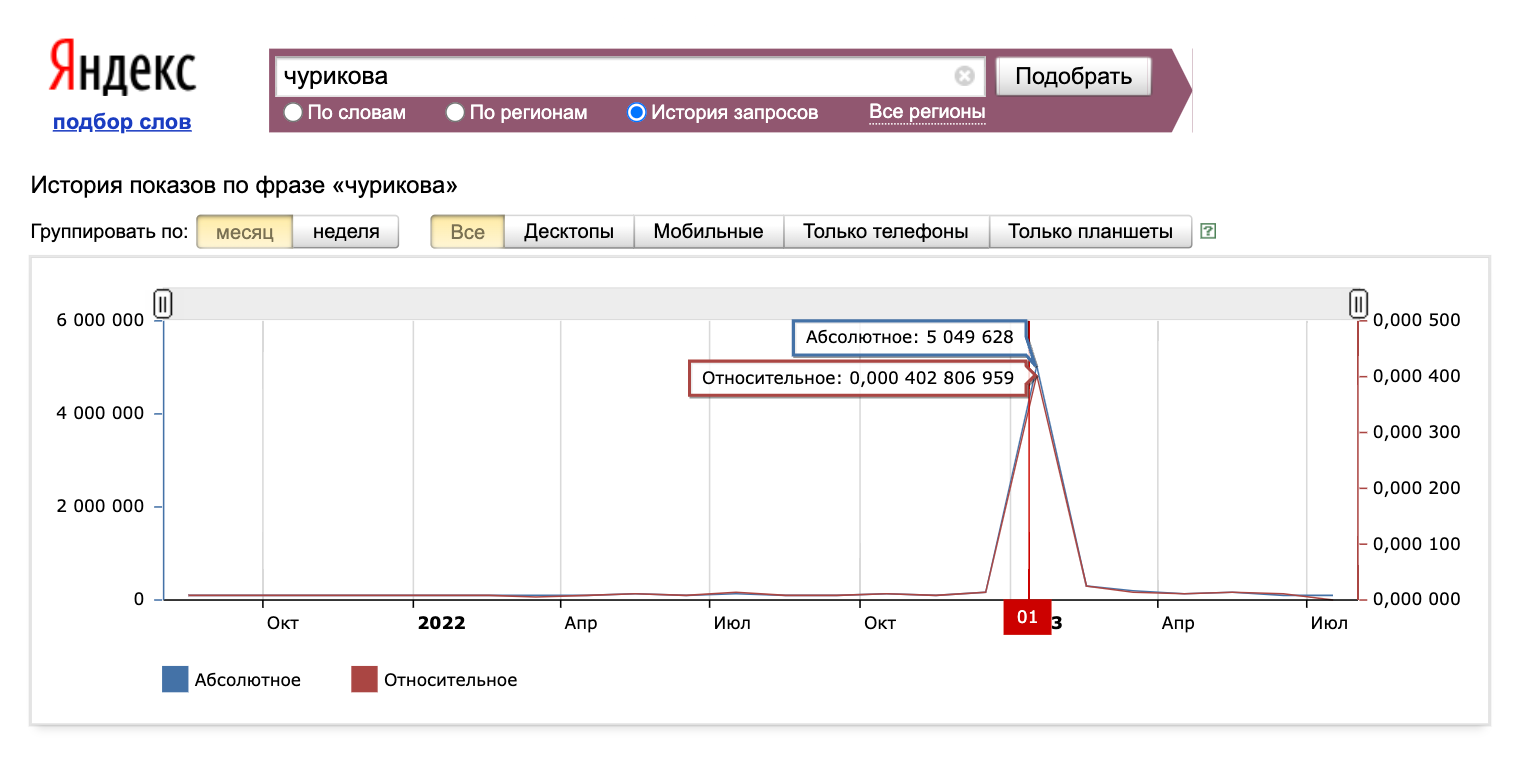Viewport: 1520px width, 768px height.
Task: Click the Абсолютное: 5 049 628 tooltip
Action: click(x=910, y=338)
